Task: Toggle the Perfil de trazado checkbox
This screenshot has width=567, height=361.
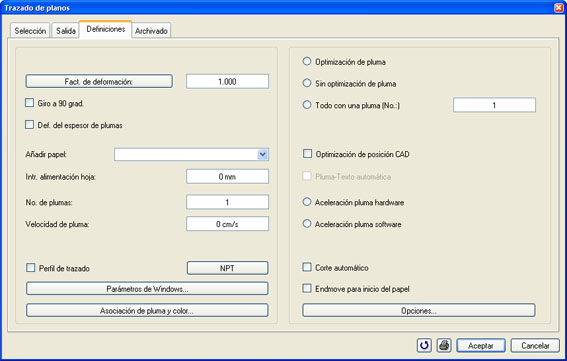Action: click(x=31, y=268)
